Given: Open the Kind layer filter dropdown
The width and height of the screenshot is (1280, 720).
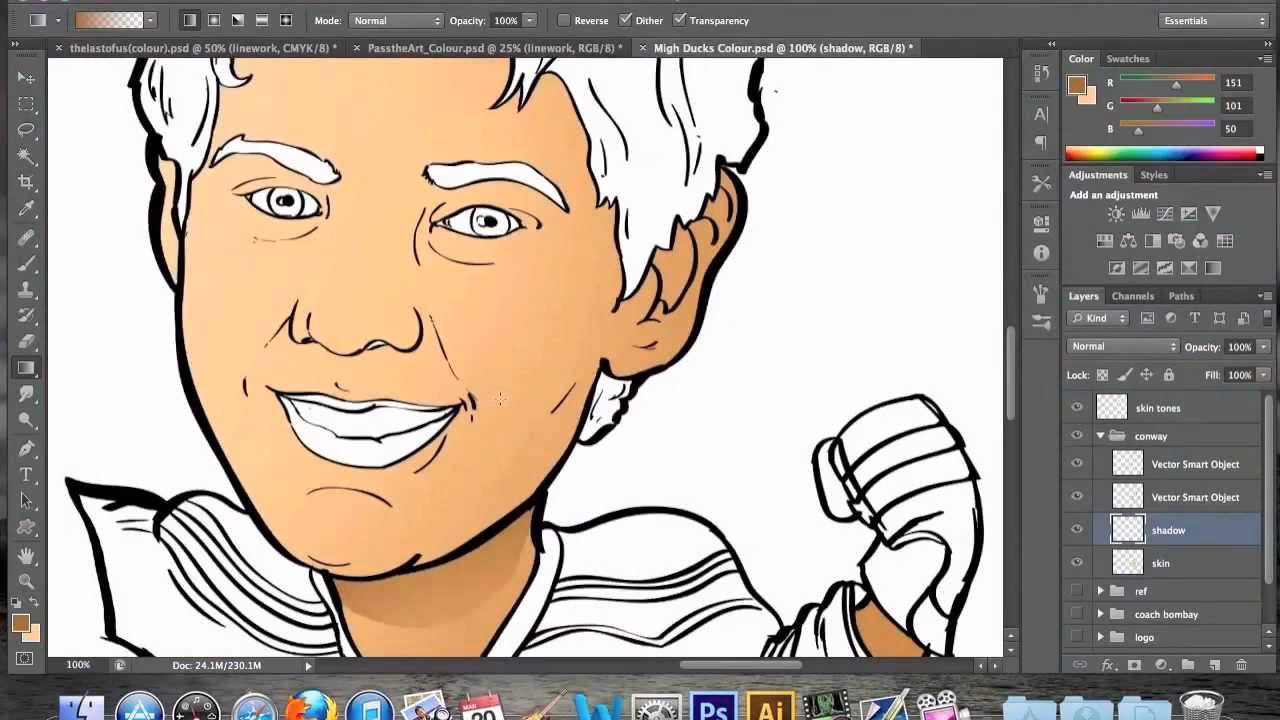Looking at the screenshot, I should tap(1097, 317).
